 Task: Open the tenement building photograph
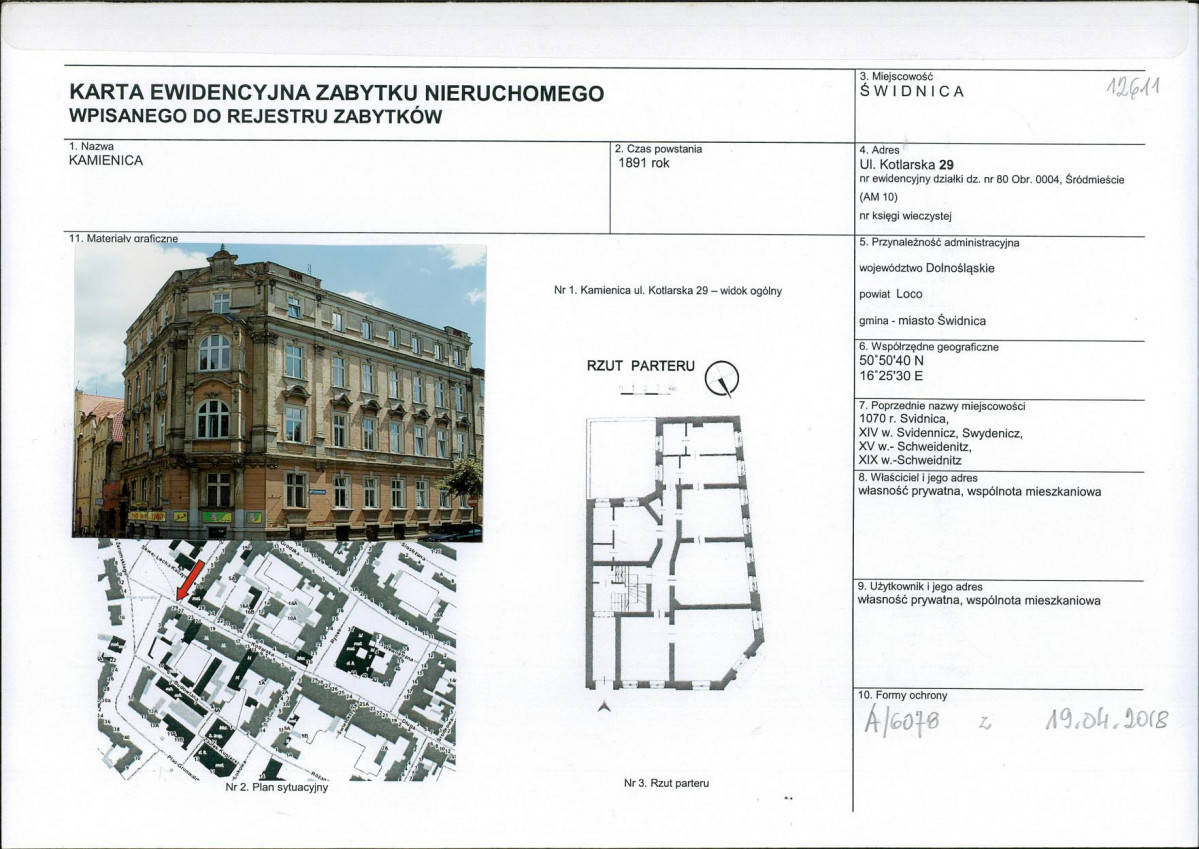coord(278,392)
